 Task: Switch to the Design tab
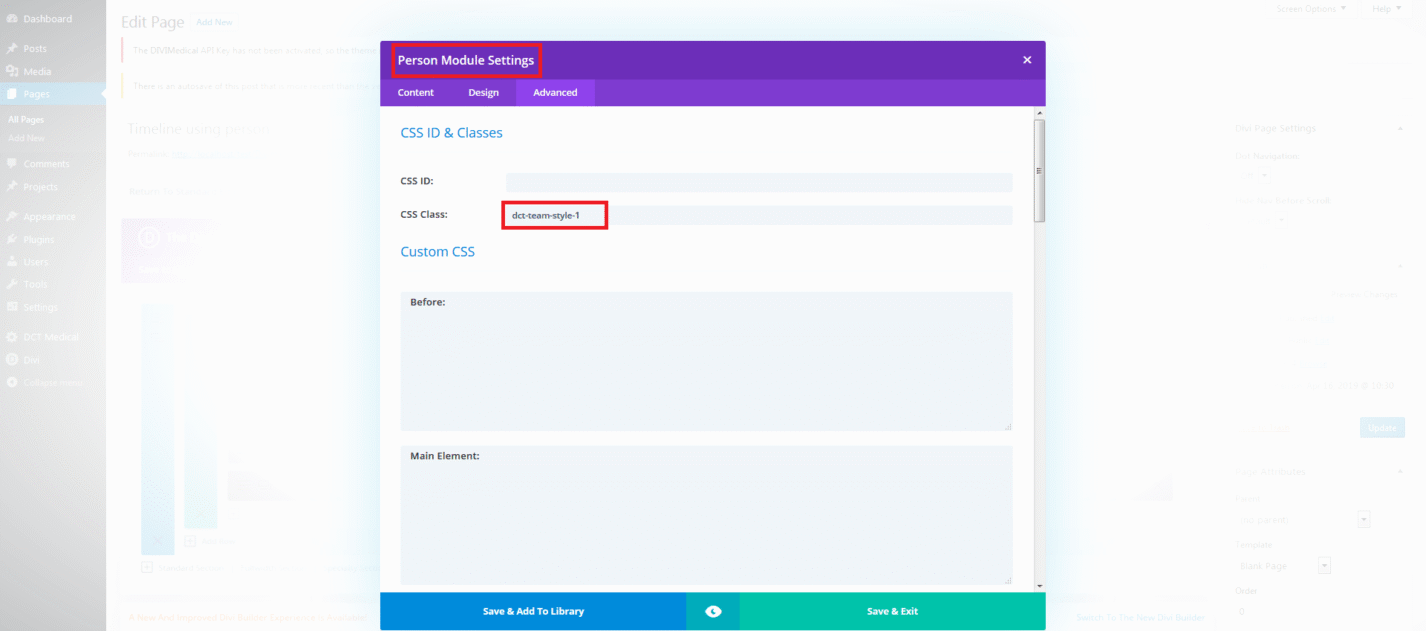tap(483, 92)
